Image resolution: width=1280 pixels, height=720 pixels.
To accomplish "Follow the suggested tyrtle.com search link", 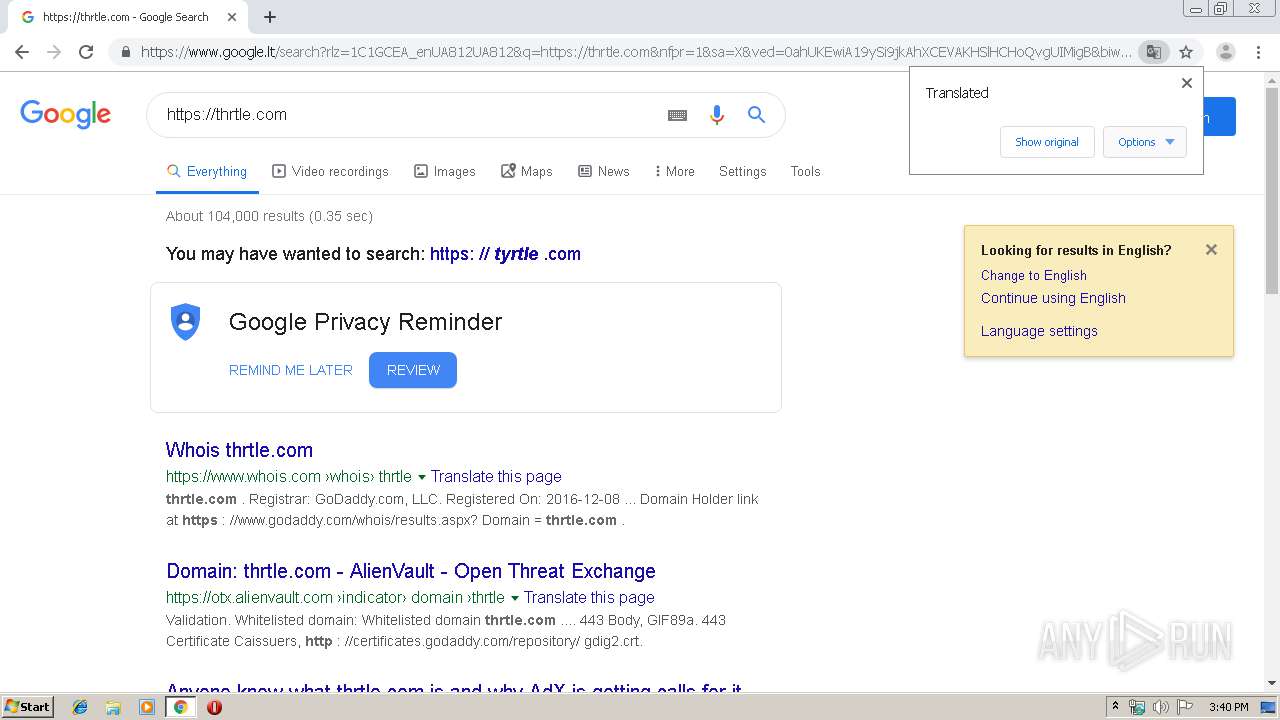I will pos(505,254).
